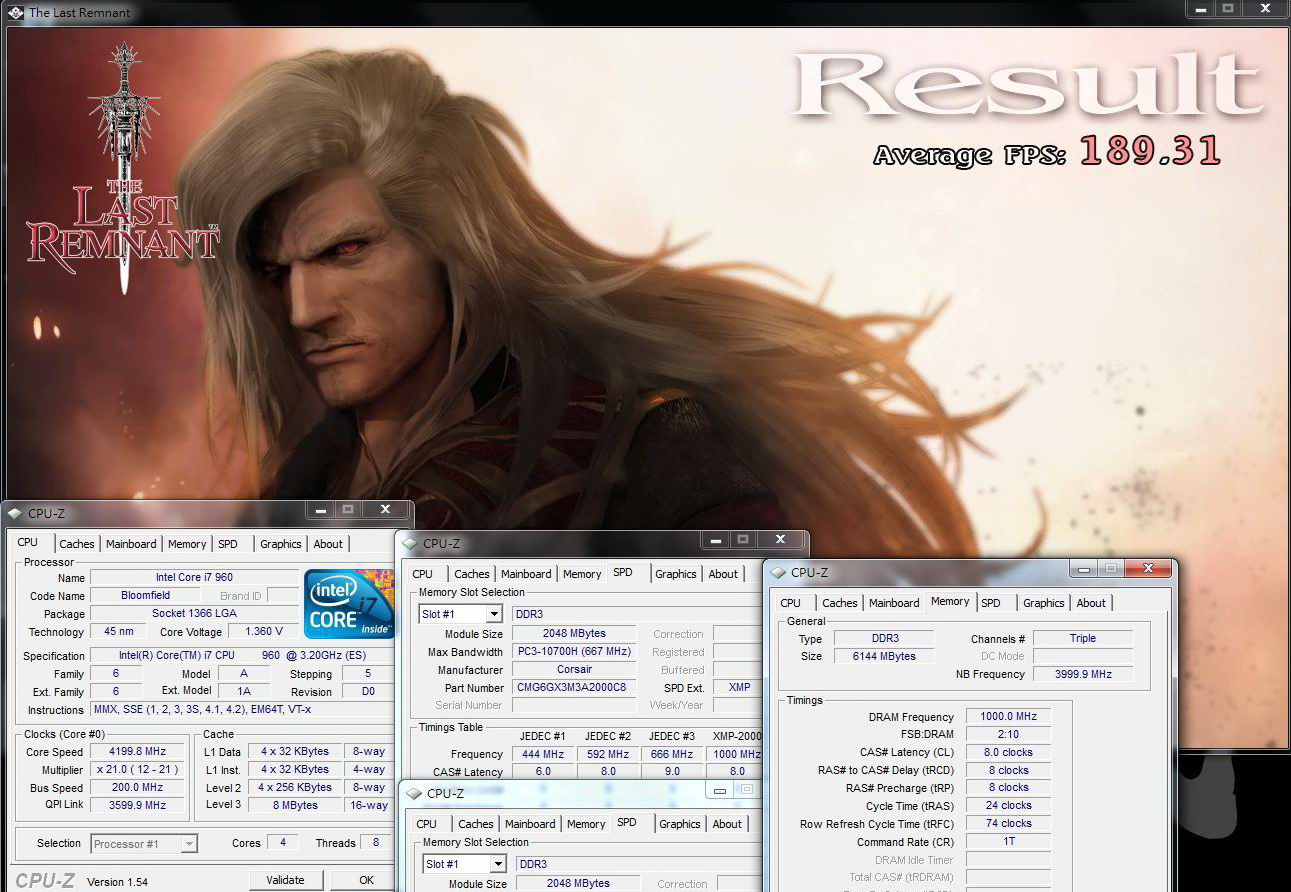Expand Slot #1 dropdown in bottom-most CPU-Z window
This screenshot has width=1291, height=892.
(497, 864)
